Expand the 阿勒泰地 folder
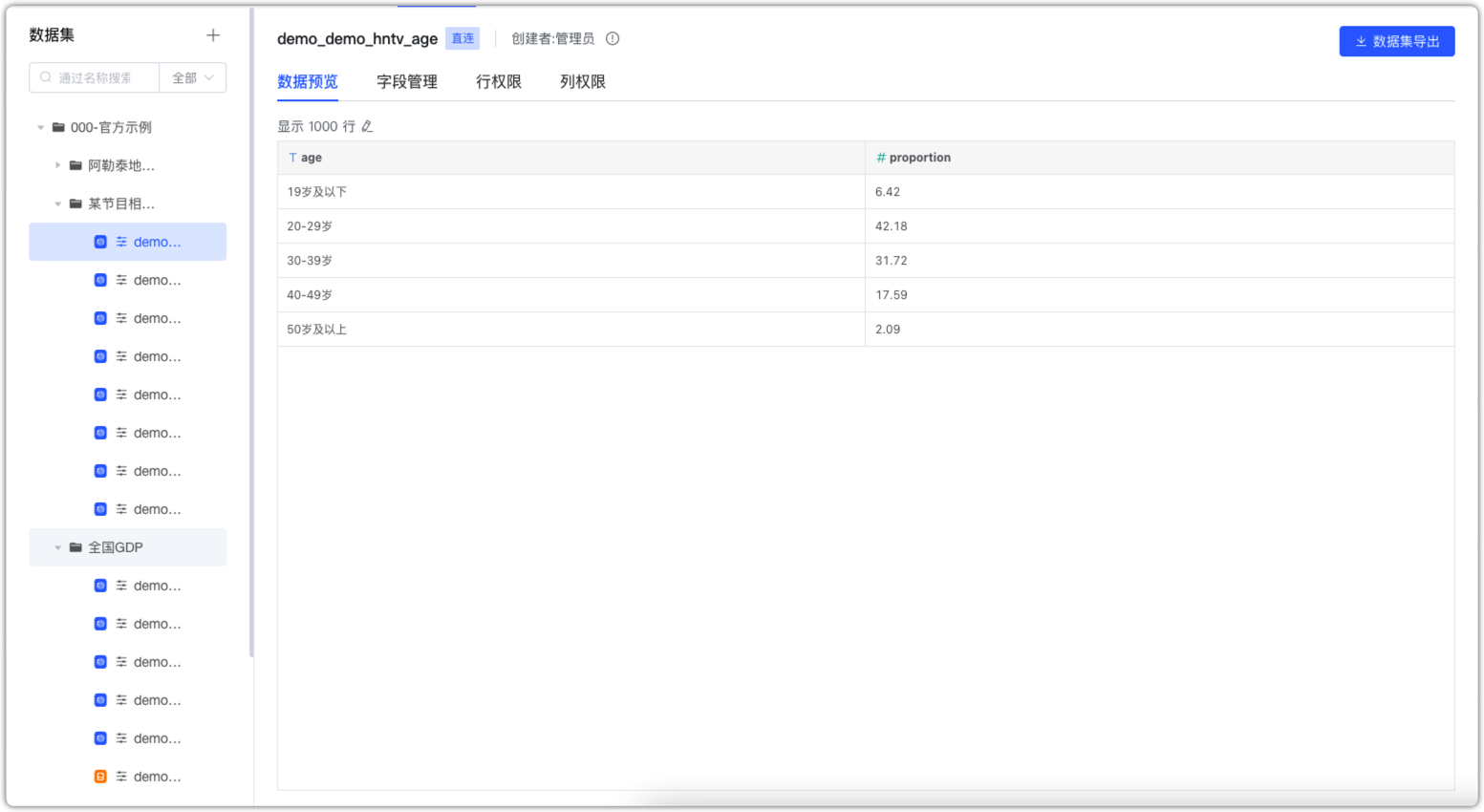The width and height of the screenshot is (1484, 812). tap(57, 165)
